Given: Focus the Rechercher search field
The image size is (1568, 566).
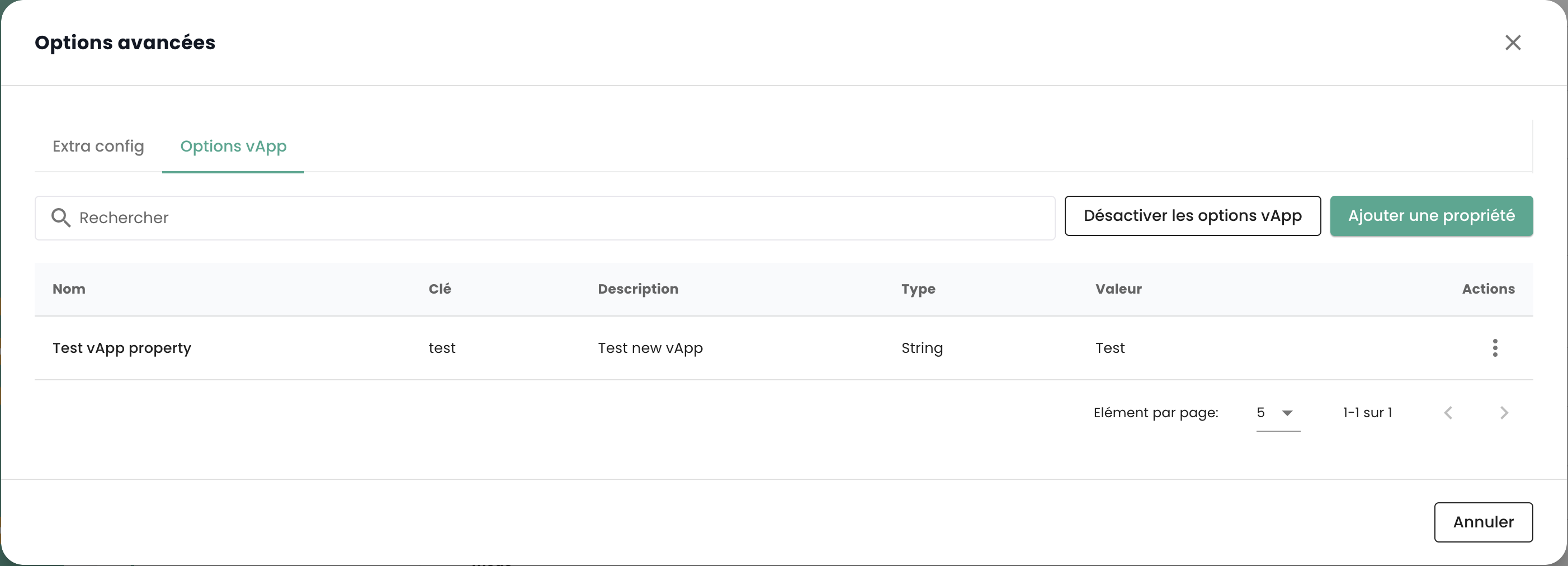Looking at the screenshot, I should (548, 218).
